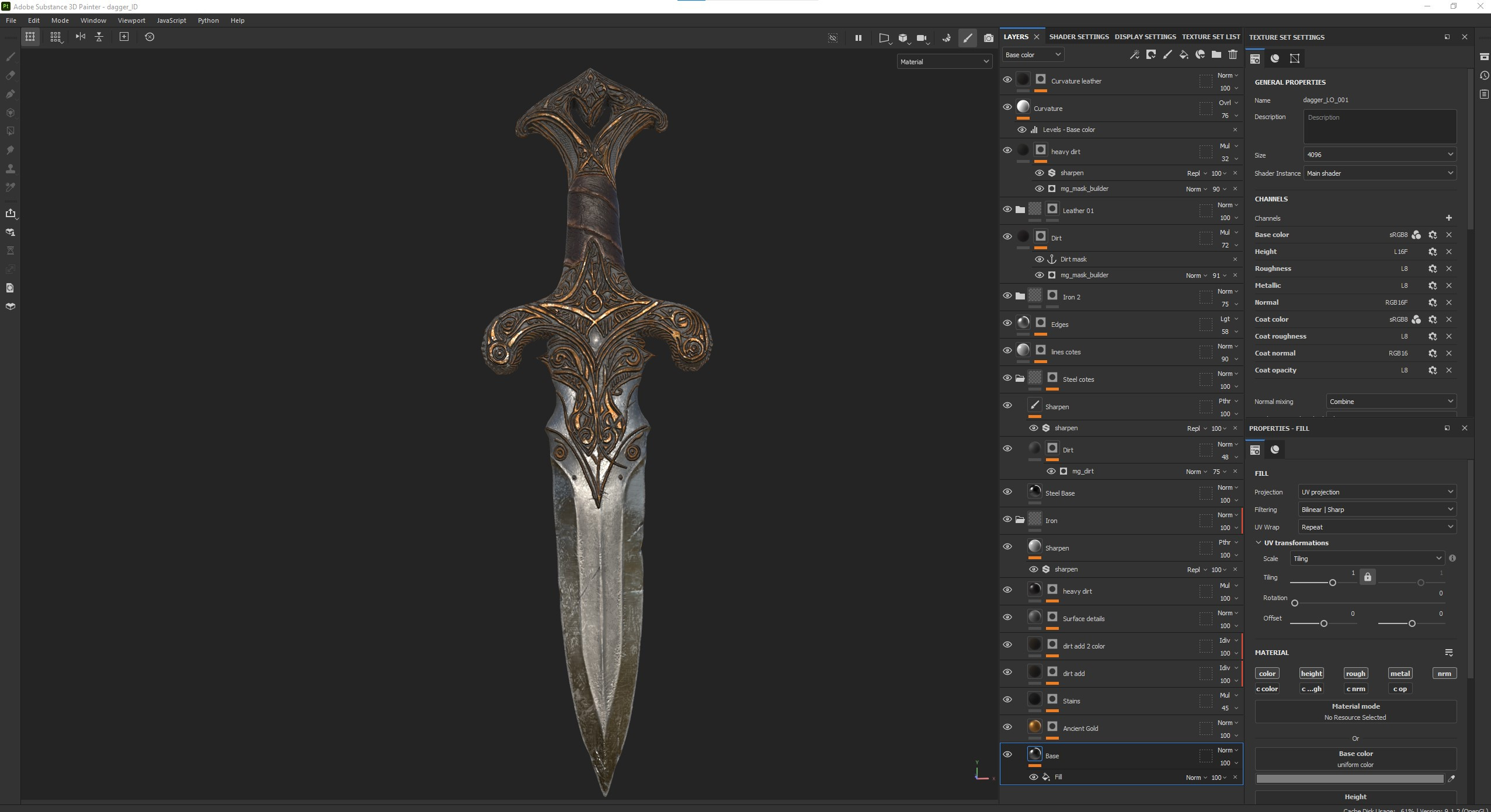Viewport: 1491px width, 812px height.
Task: Open the Viewport menu
Action: pyautogui.click(x=131, y=20)
